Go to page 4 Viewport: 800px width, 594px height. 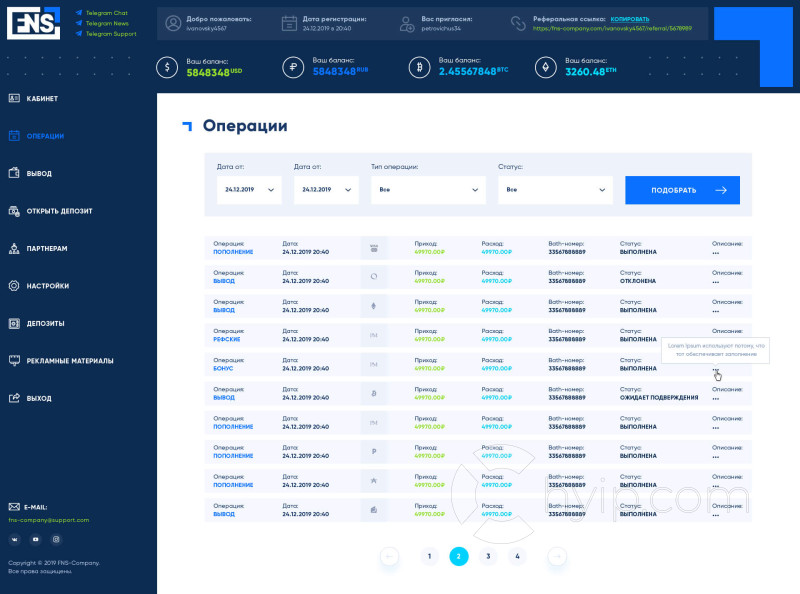pos(517,556)
